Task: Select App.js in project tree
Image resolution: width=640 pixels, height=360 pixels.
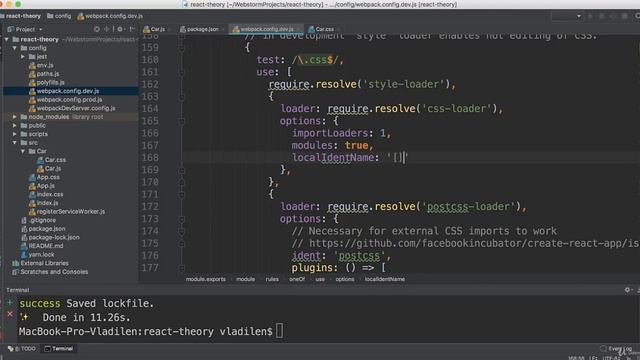Action: click(x=42, y=186)
